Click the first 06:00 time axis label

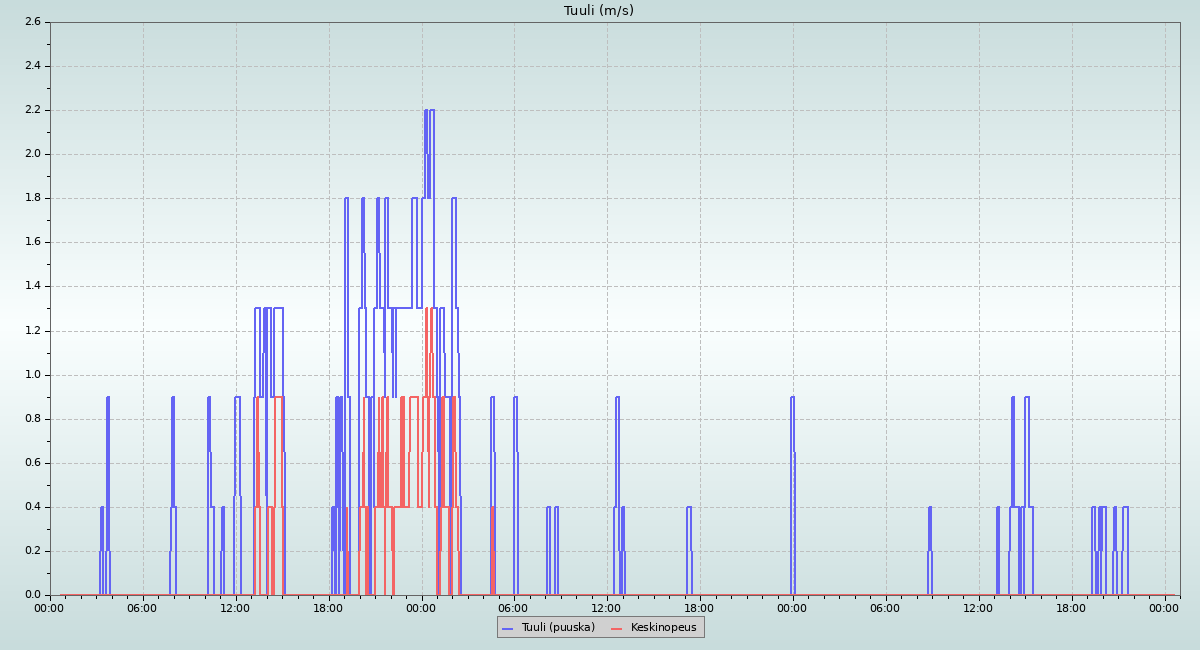pos(142,608)
